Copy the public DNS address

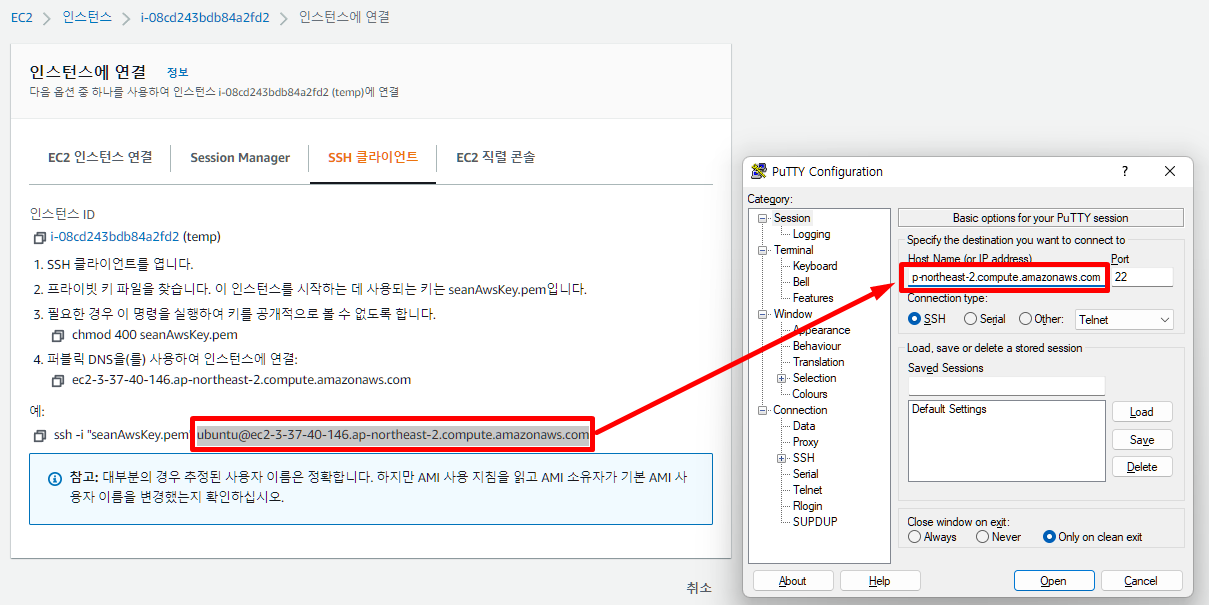pyautogui.click(x=58, y=381)
